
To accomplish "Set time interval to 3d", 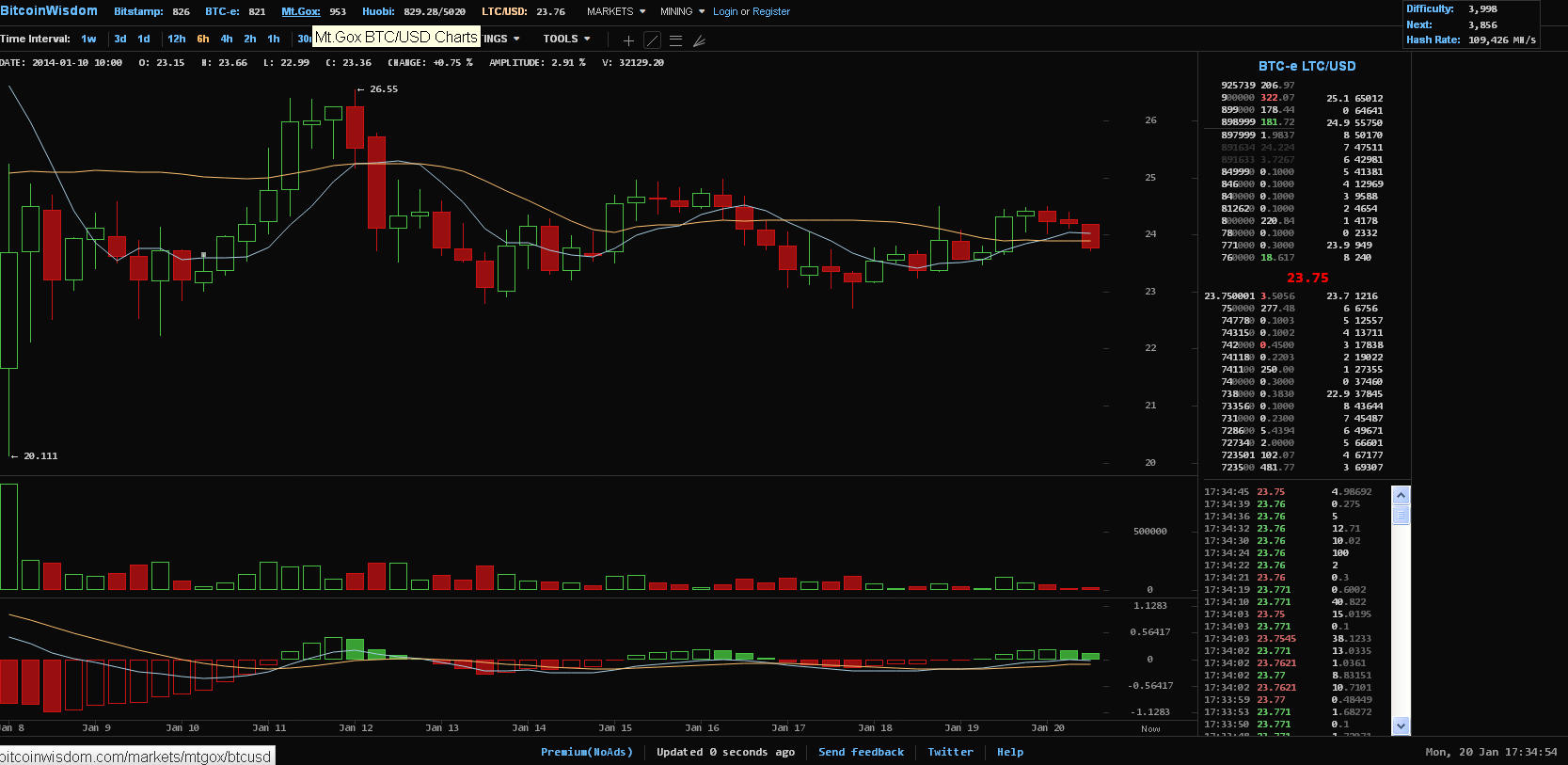I will 120,39.
